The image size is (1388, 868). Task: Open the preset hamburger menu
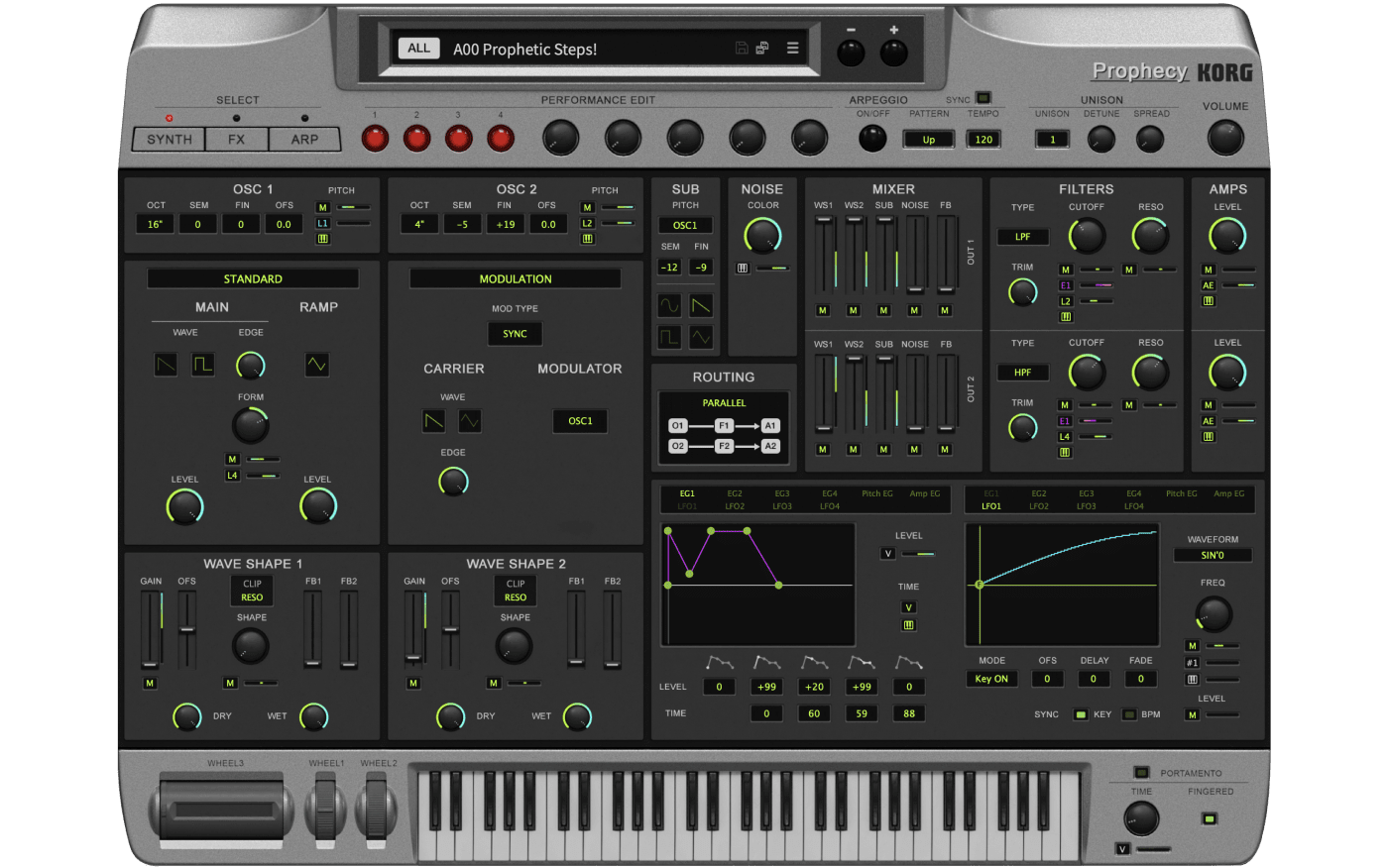tap(792, 48)
